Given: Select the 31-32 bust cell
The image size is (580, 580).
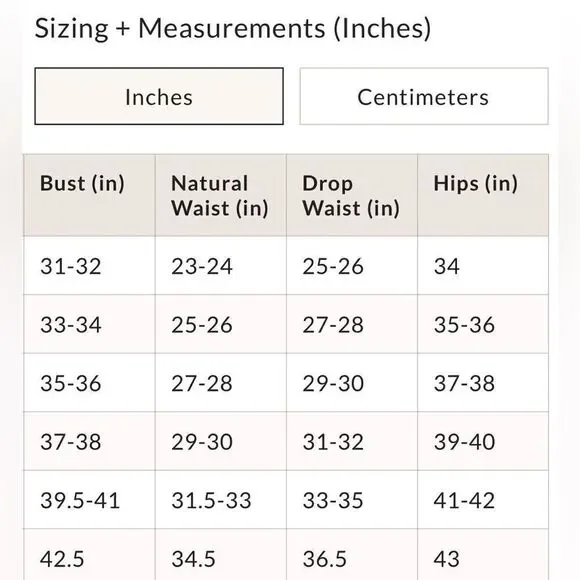Looking at the screenshot, I should (89, 266).
